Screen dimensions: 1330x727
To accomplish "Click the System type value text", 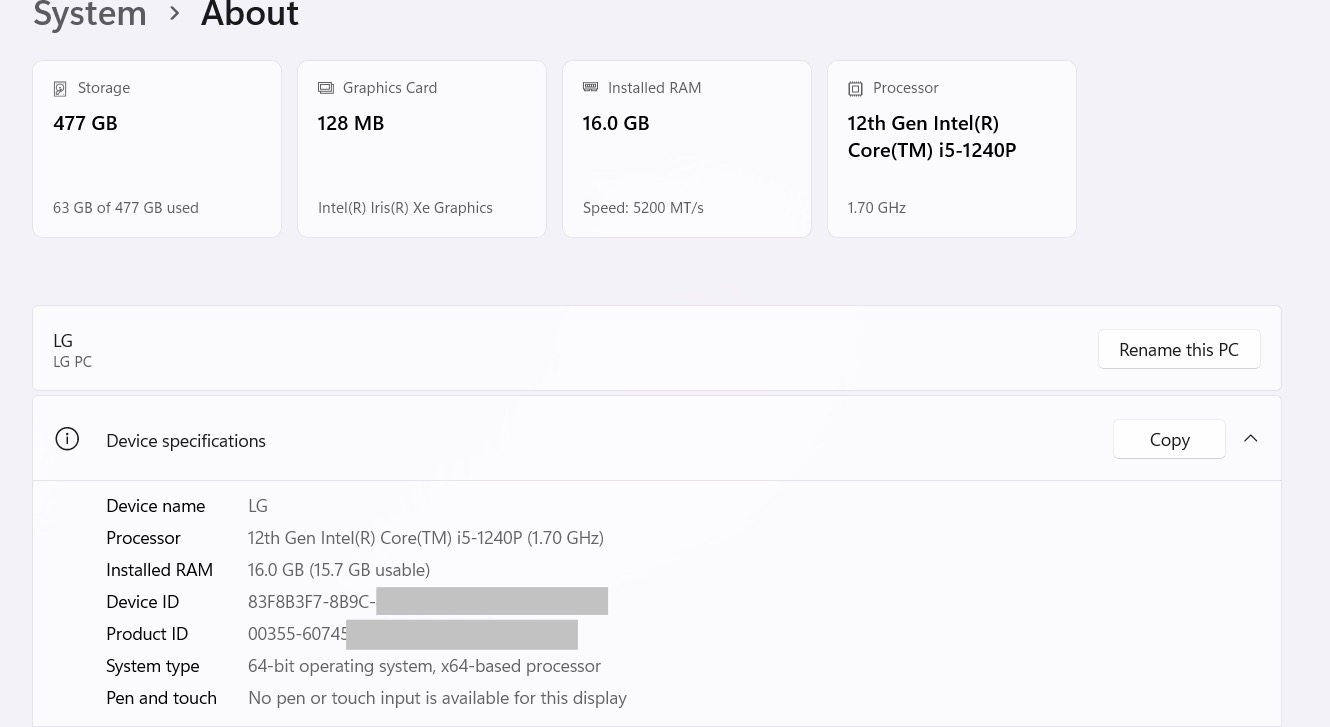I will click(424, 666).
